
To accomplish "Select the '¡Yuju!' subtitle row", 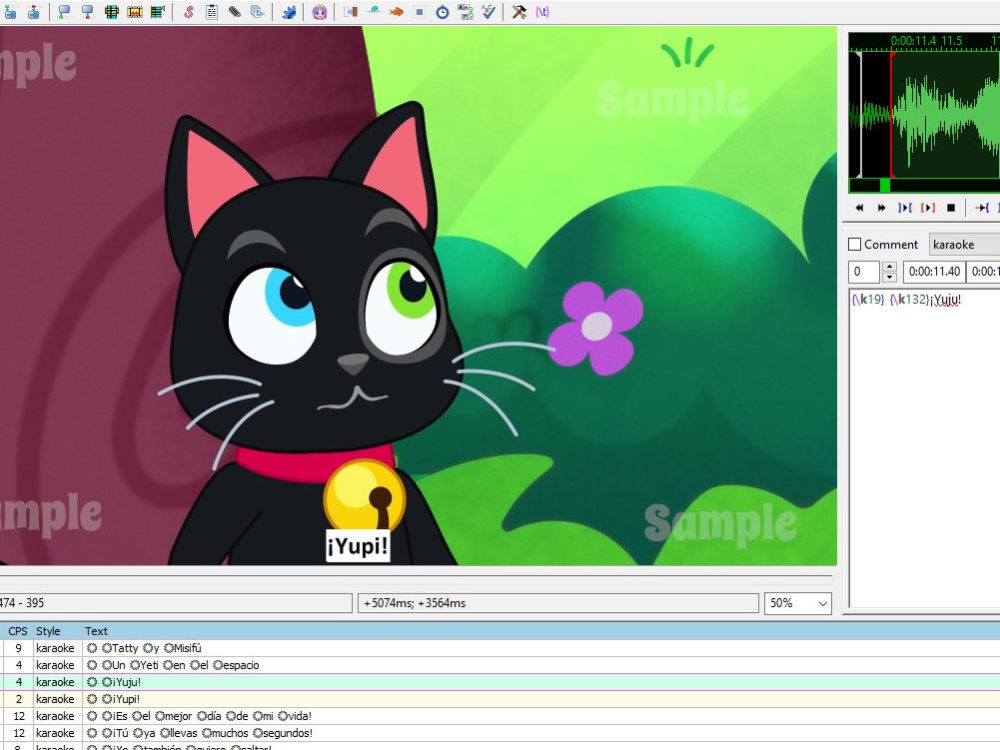I will pos(500,682).
